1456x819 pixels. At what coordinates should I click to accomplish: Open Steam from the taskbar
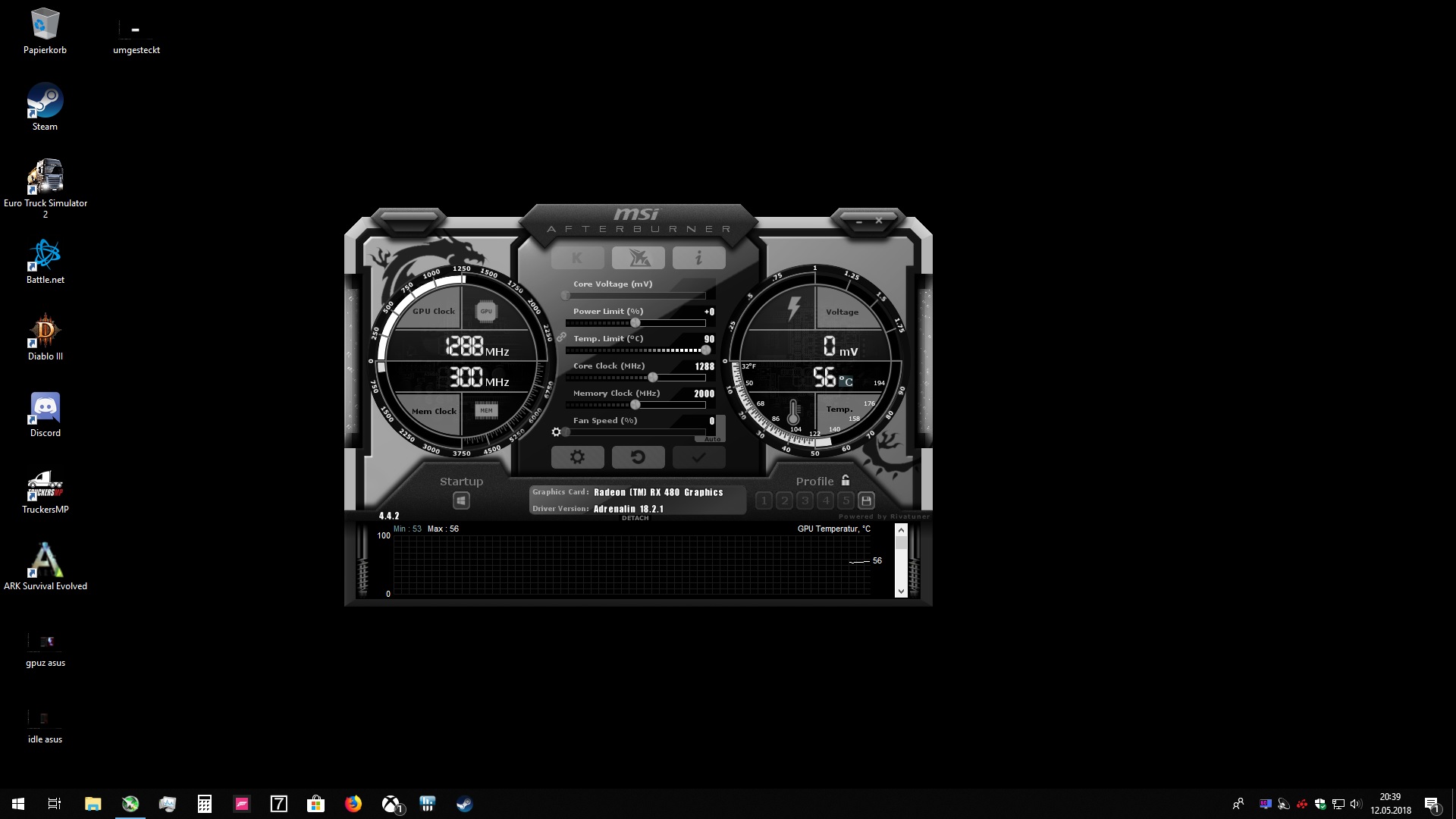(x=464, y=804)
